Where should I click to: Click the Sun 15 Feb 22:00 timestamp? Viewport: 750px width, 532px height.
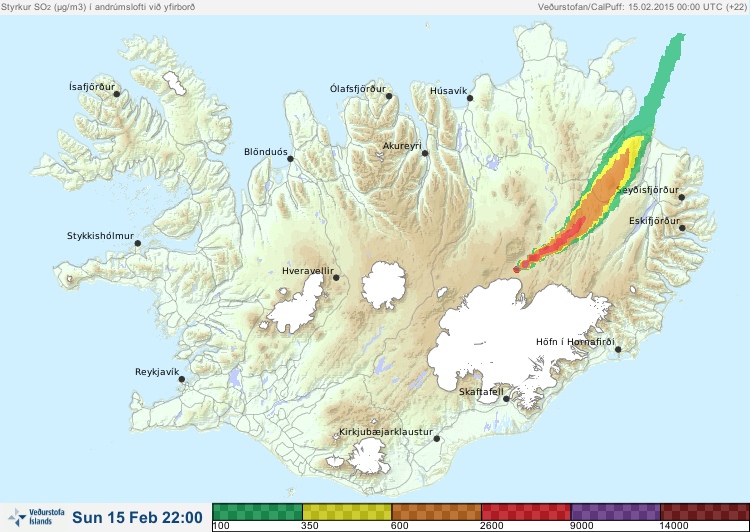pos(137,517)
